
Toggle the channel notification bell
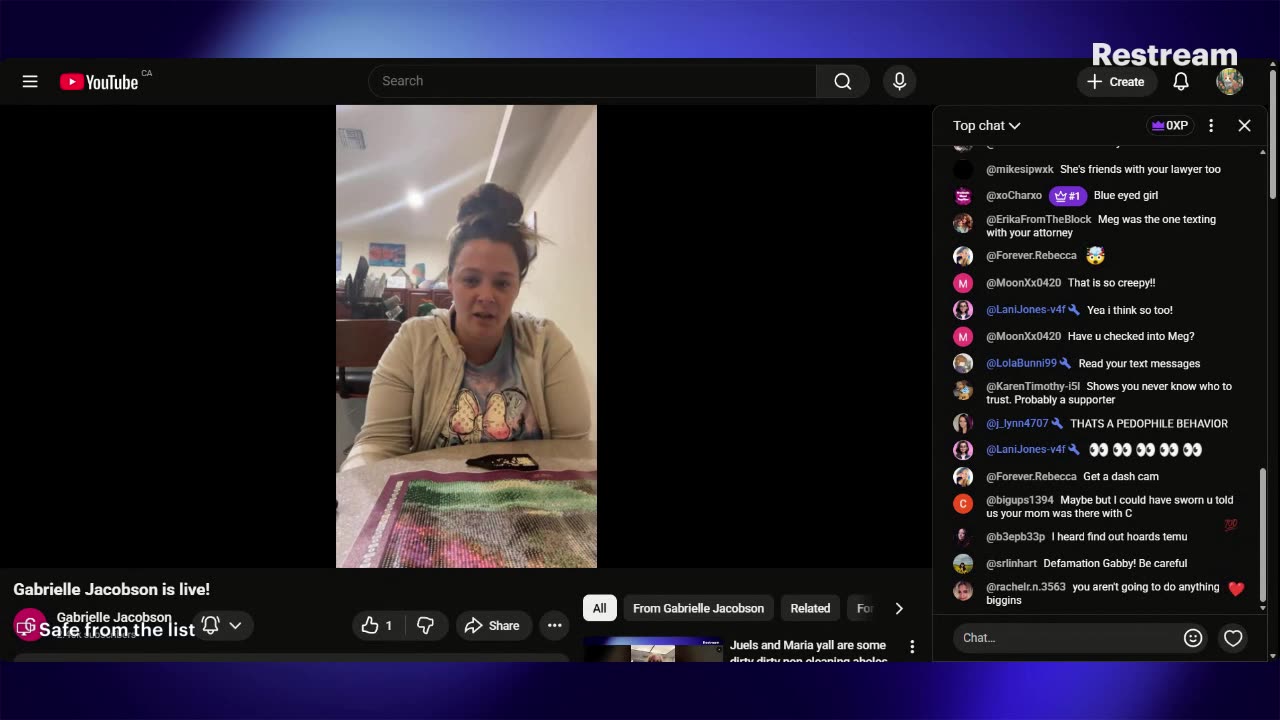[211, 625]
